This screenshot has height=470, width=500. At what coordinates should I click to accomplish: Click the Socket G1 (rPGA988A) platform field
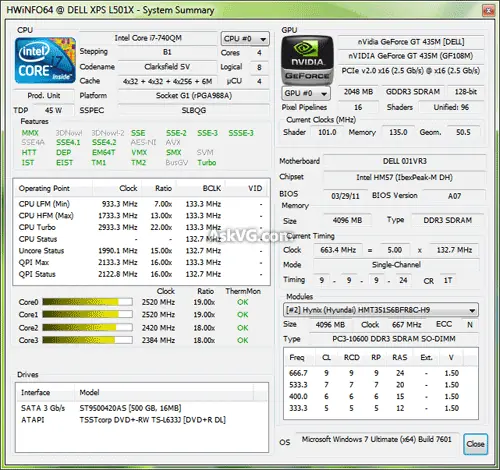[x=194, y=96]
